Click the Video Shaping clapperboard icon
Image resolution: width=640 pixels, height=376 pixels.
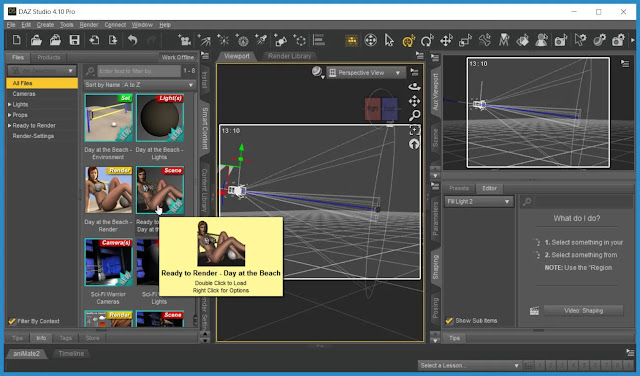(534, 311)
